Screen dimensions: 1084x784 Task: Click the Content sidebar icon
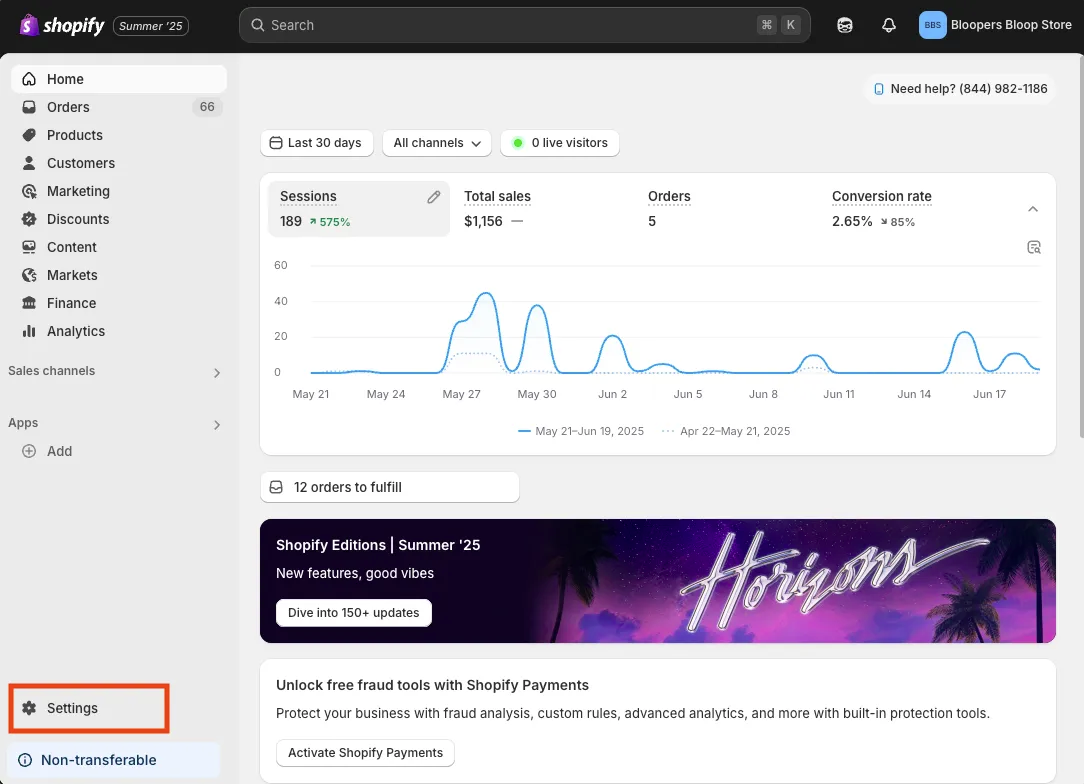point(29,247)
